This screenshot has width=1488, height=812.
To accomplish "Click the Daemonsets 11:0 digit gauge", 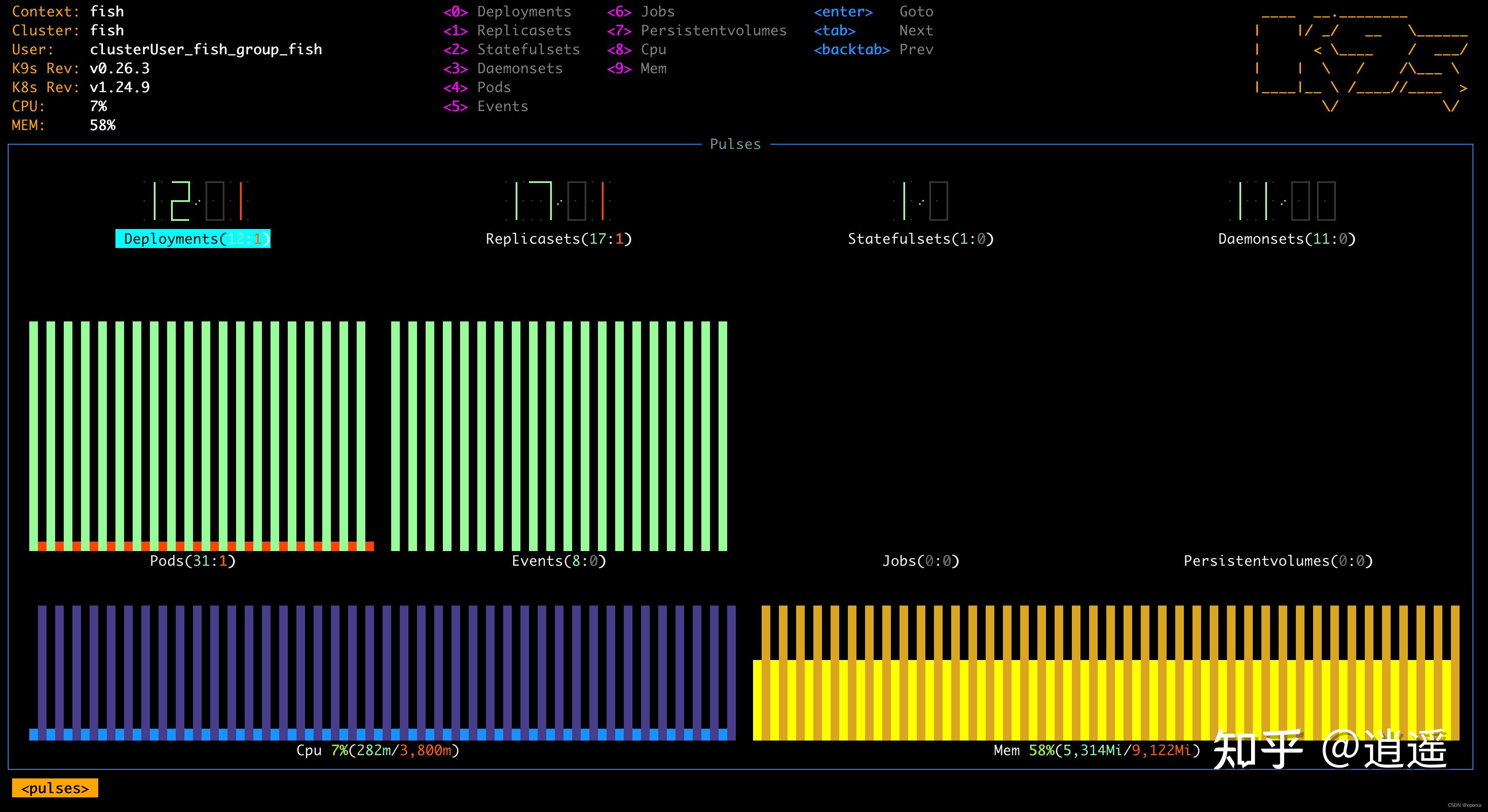I will (1283, 201).
